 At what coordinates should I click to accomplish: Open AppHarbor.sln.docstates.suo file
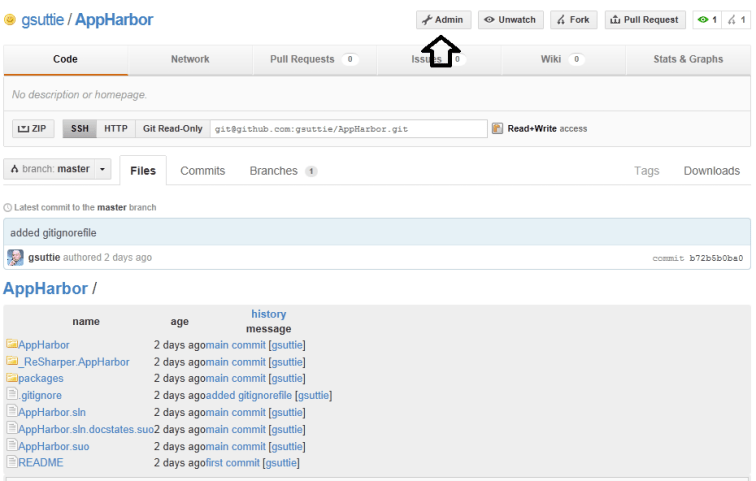tap(86, 429)
